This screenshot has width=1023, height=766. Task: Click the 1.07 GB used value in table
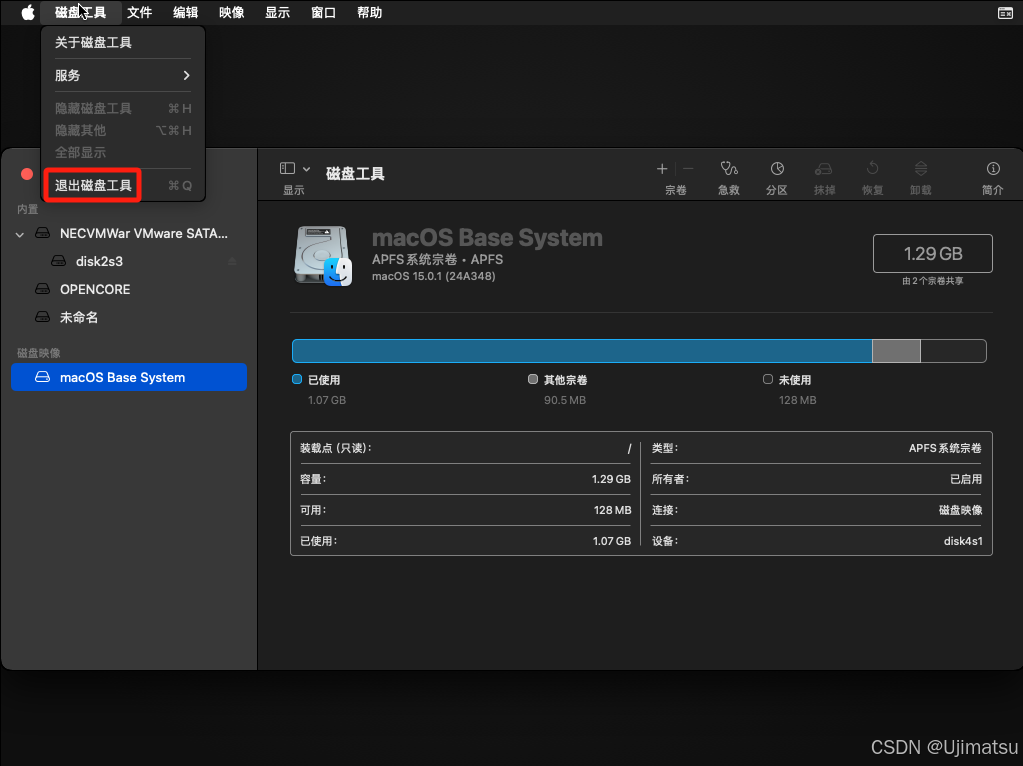point(612,541)
